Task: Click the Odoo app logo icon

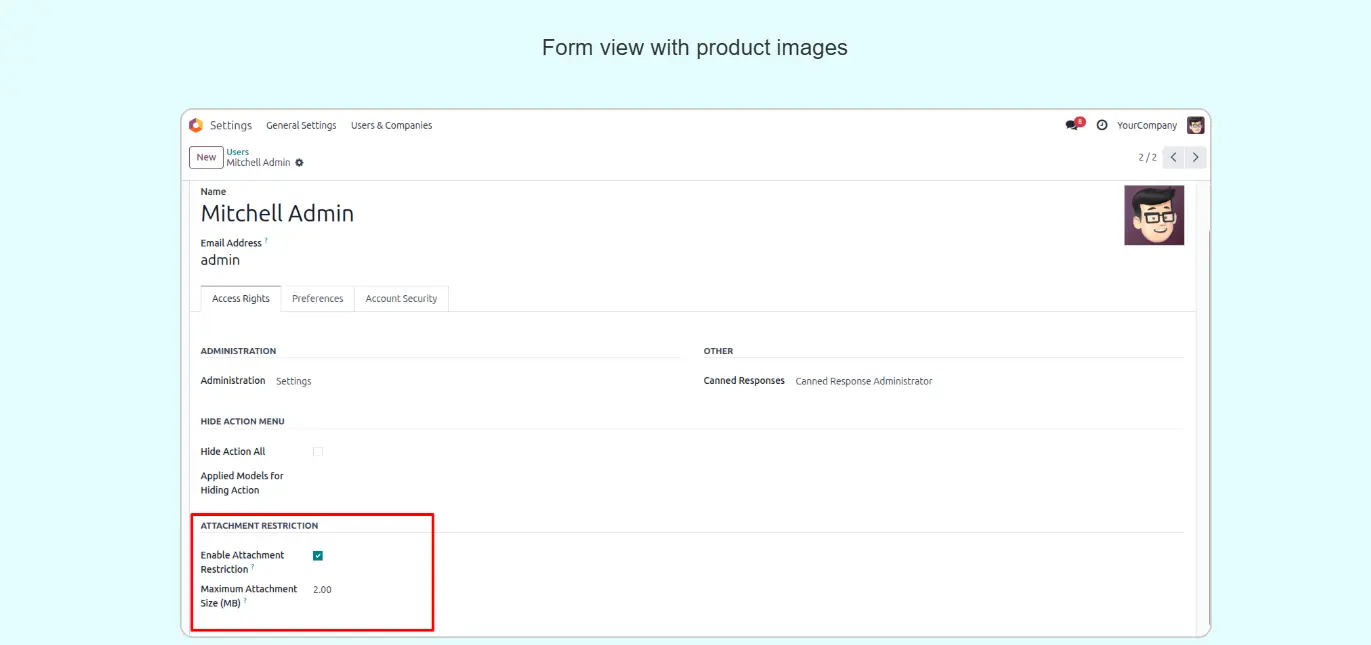Action: 196,125
